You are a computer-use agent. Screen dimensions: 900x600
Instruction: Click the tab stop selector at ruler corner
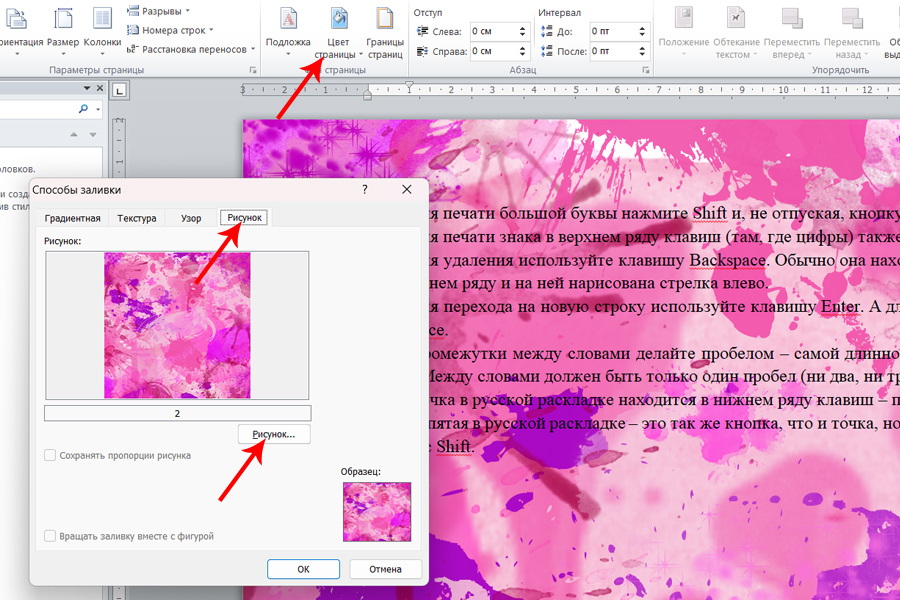tap(120, 91)
